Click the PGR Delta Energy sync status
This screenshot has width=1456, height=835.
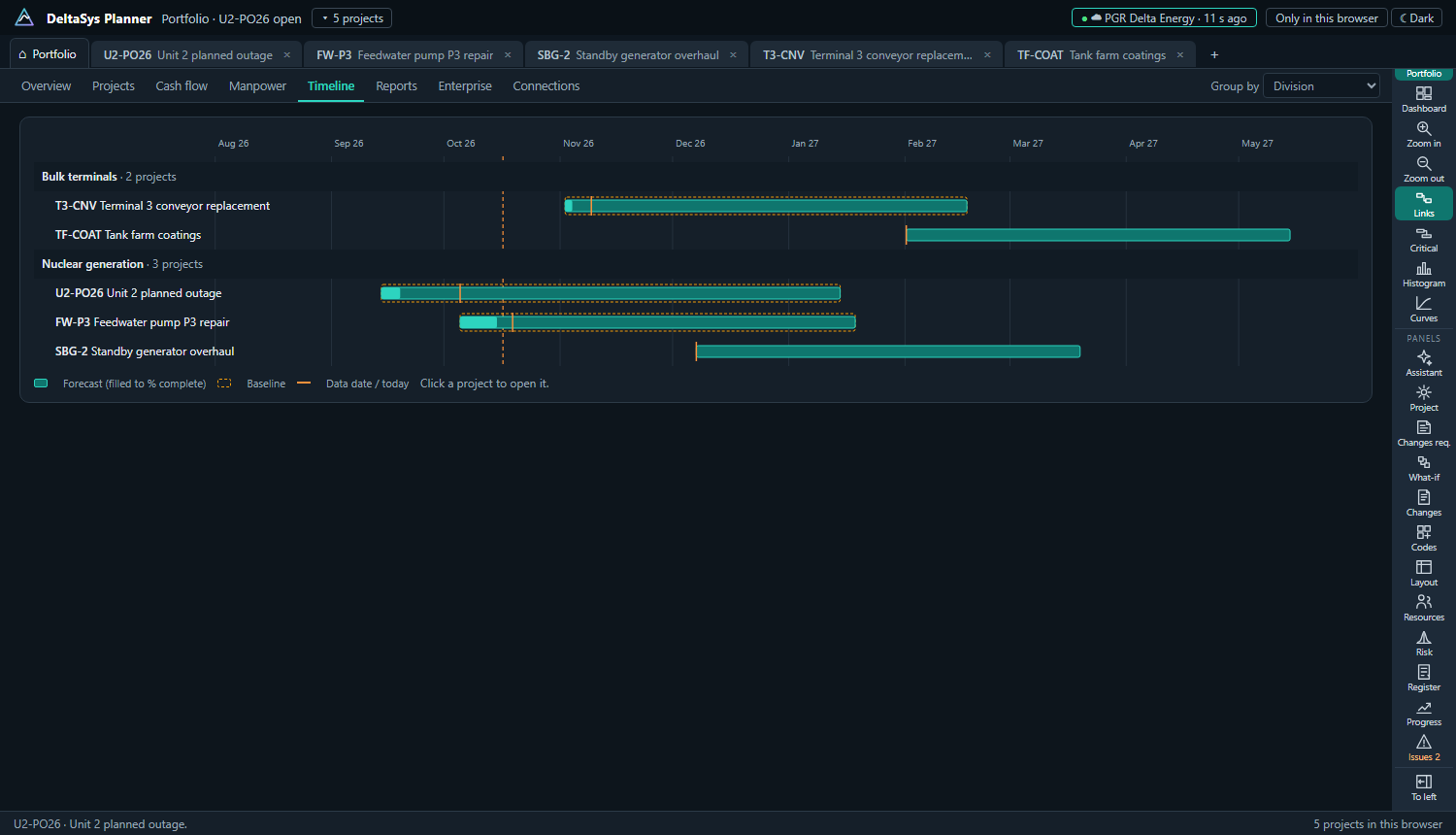pos(1164,18)
